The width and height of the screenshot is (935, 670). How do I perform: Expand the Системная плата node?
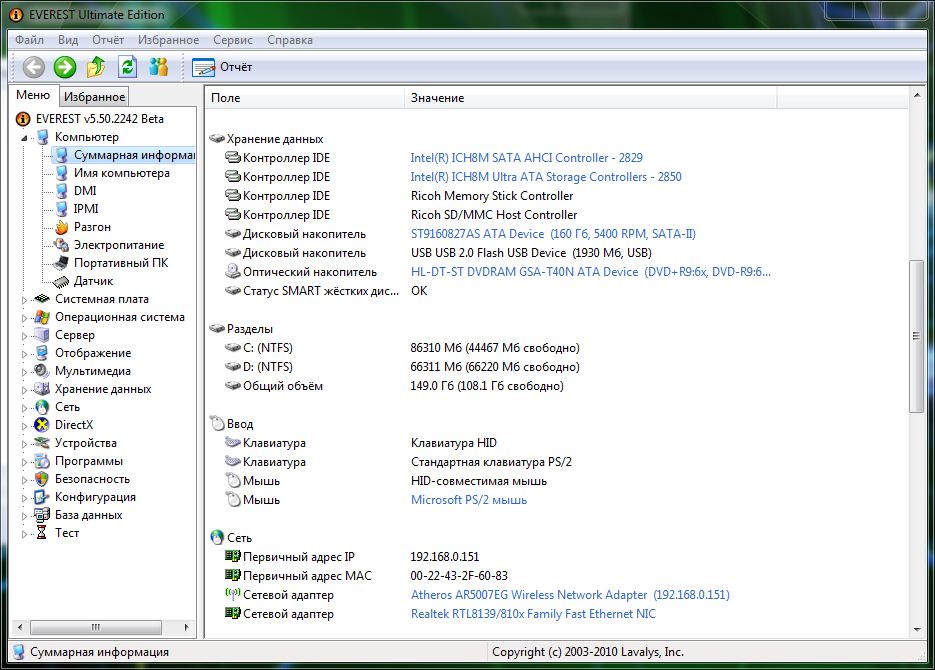tap(24, 300)
